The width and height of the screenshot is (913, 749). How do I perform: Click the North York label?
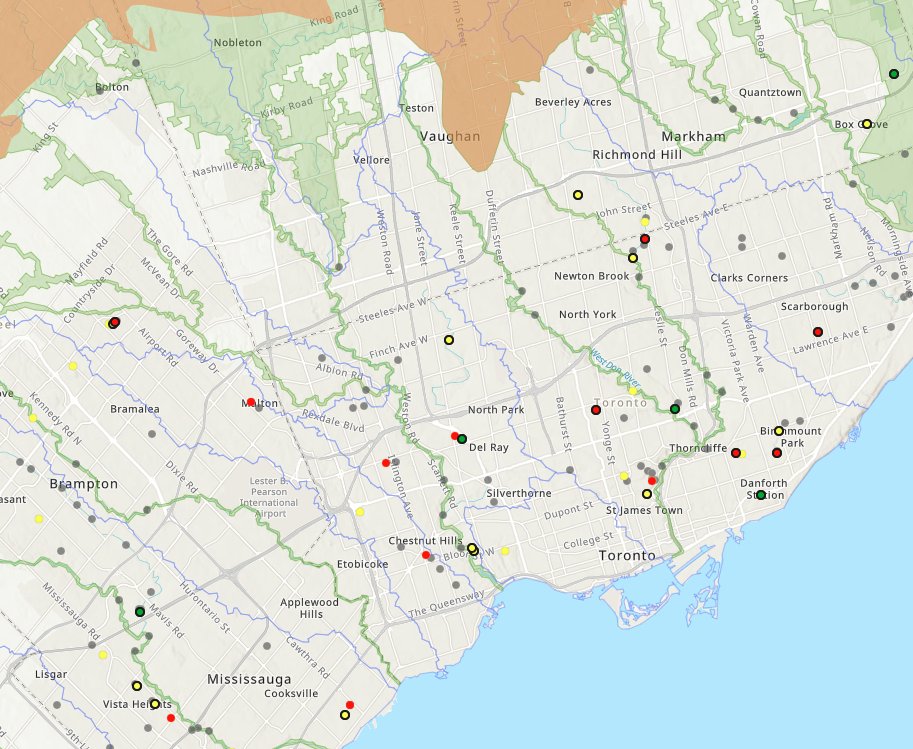(588, 315)
